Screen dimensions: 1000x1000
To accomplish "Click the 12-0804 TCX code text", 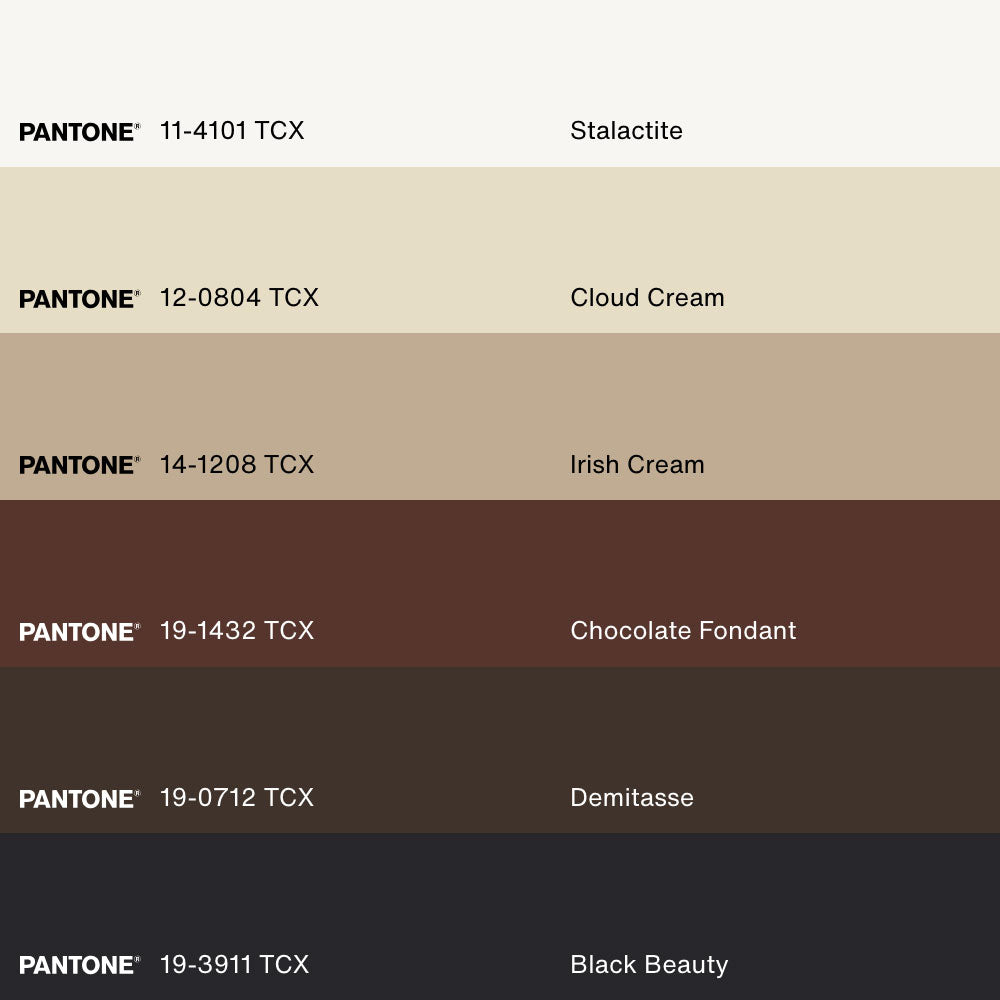I will tap(239, 298).
